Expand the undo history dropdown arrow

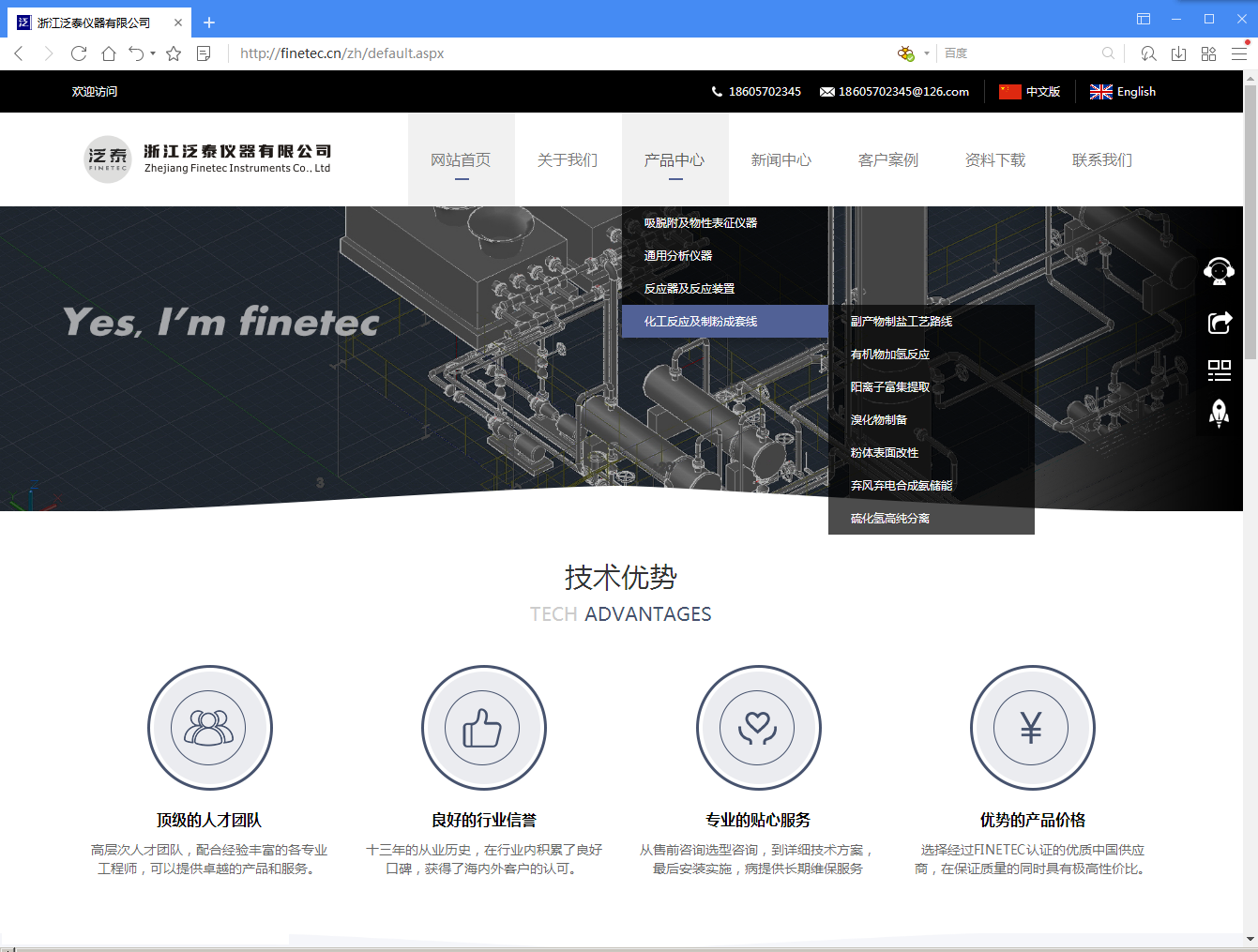point(153,53)
